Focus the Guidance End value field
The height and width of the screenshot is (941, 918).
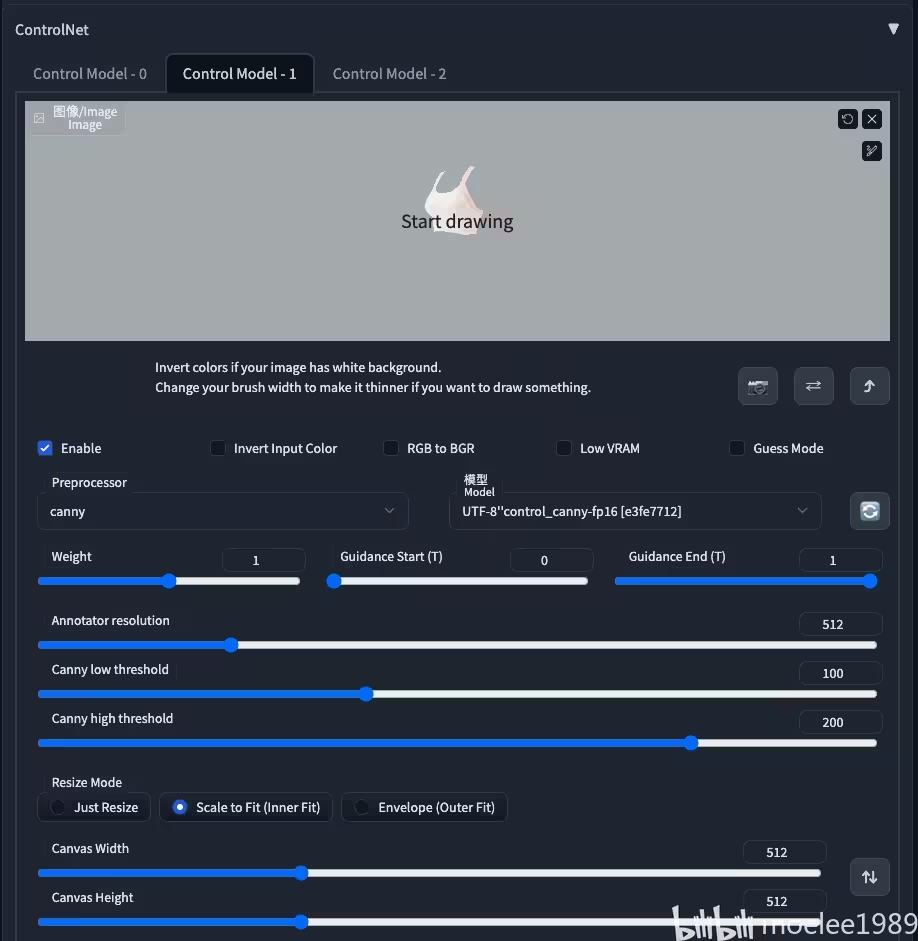tap(841, 560)
